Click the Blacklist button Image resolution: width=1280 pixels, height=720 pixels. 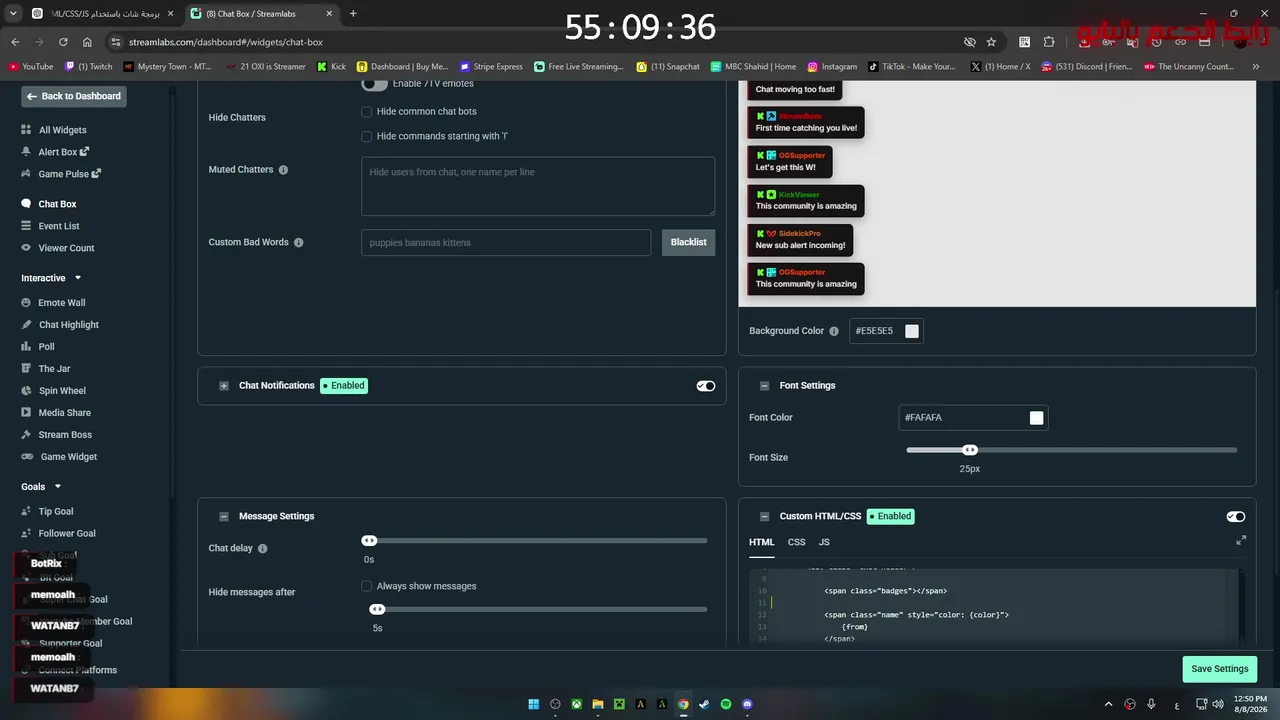point(688,242)
